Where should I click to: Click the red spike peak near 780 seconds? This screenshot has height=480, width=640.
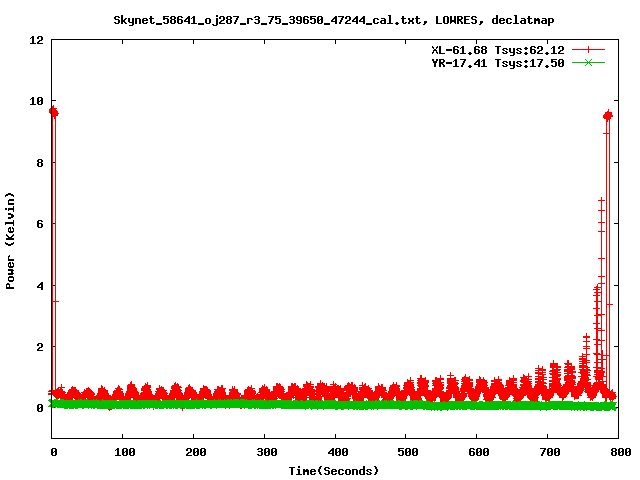point(608,116)
